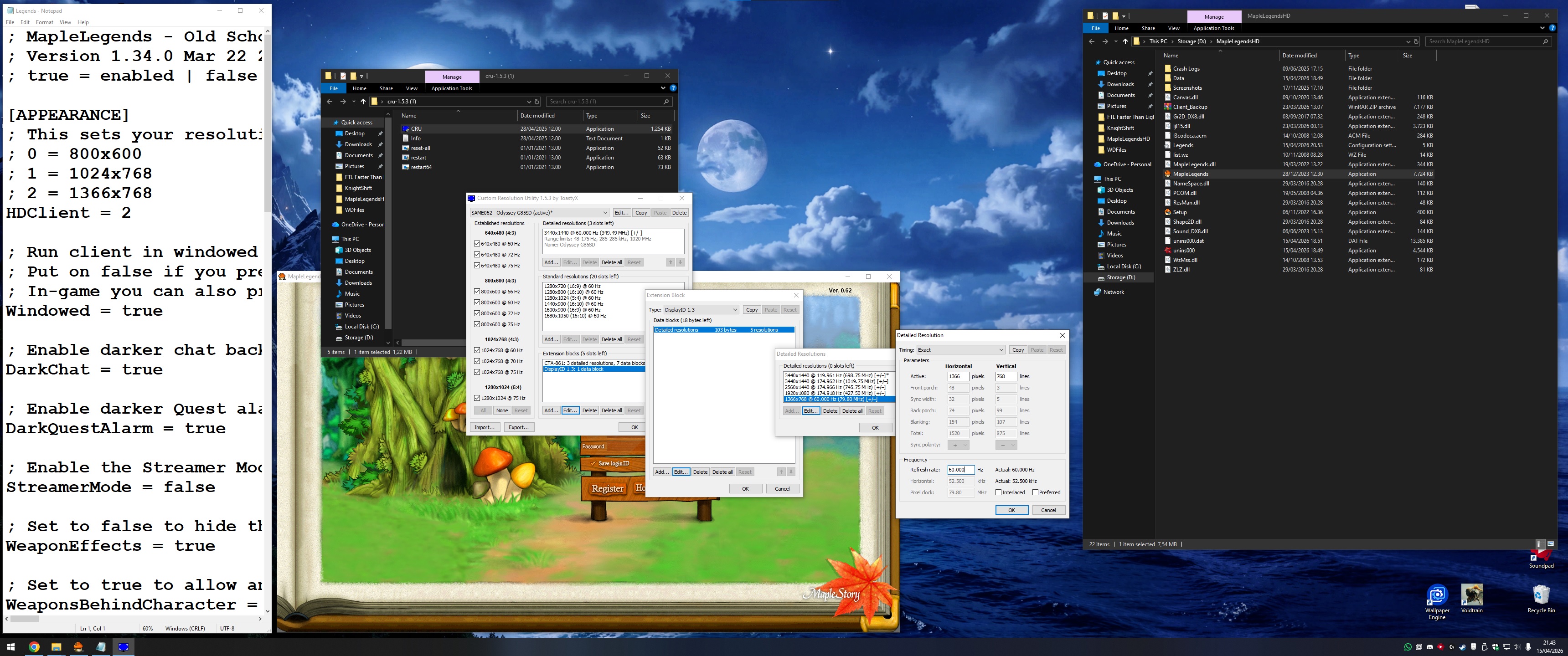Select the Soundpad desktop icon
This screenshot has height=656, width=1568.
click(x=1541, y=559)
